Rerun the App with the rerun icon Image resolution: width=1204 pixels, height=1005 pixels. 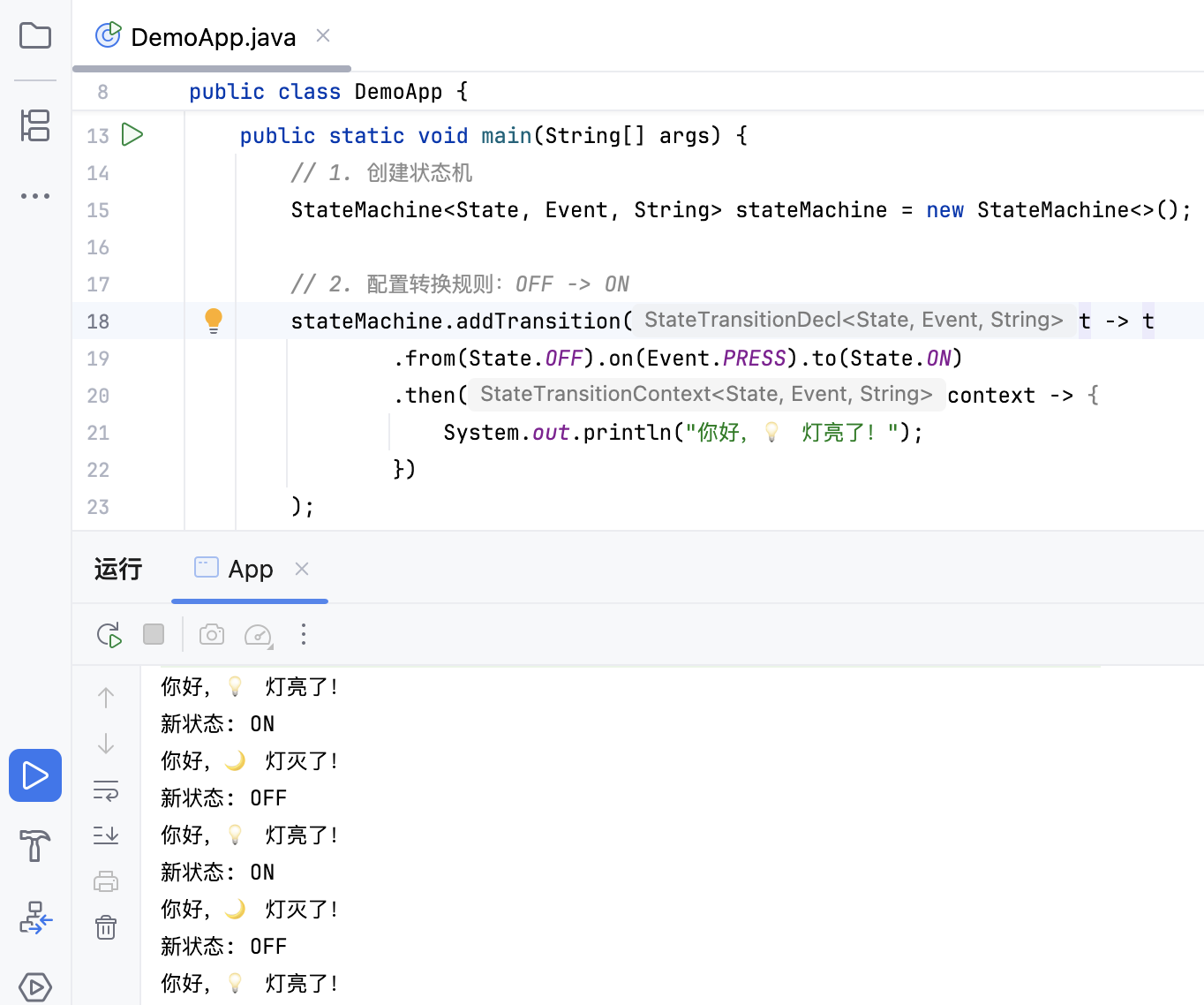109,635
